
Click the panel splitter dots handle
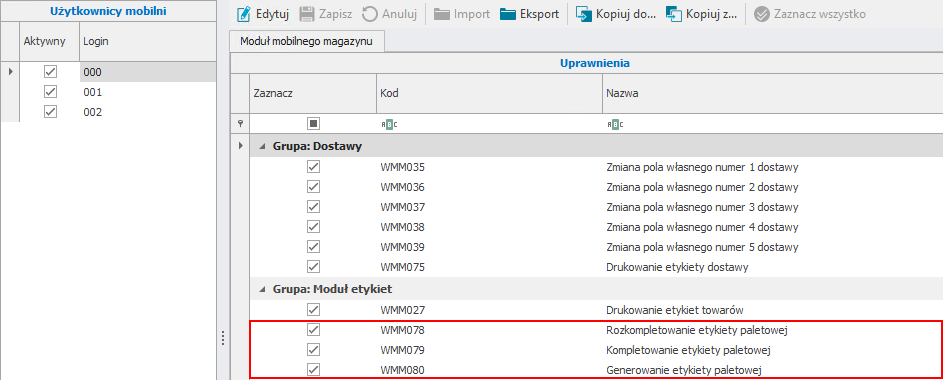[223, 338]
